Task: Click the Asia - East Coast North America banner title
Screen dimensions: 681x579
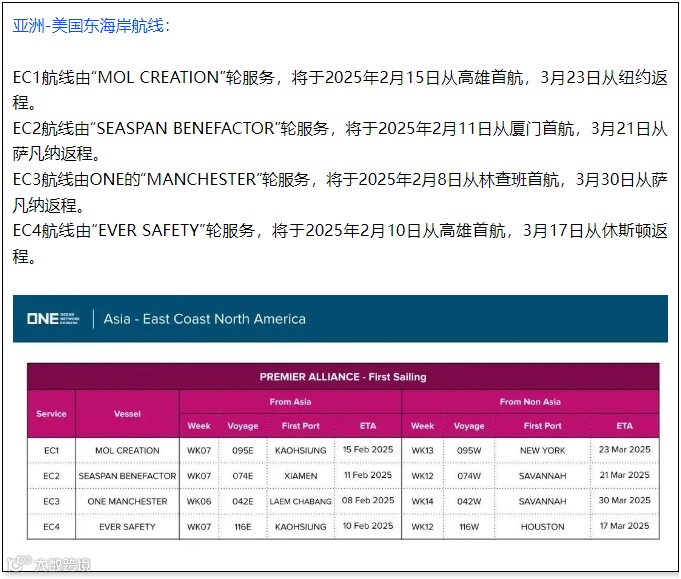Action: [205, 319]
